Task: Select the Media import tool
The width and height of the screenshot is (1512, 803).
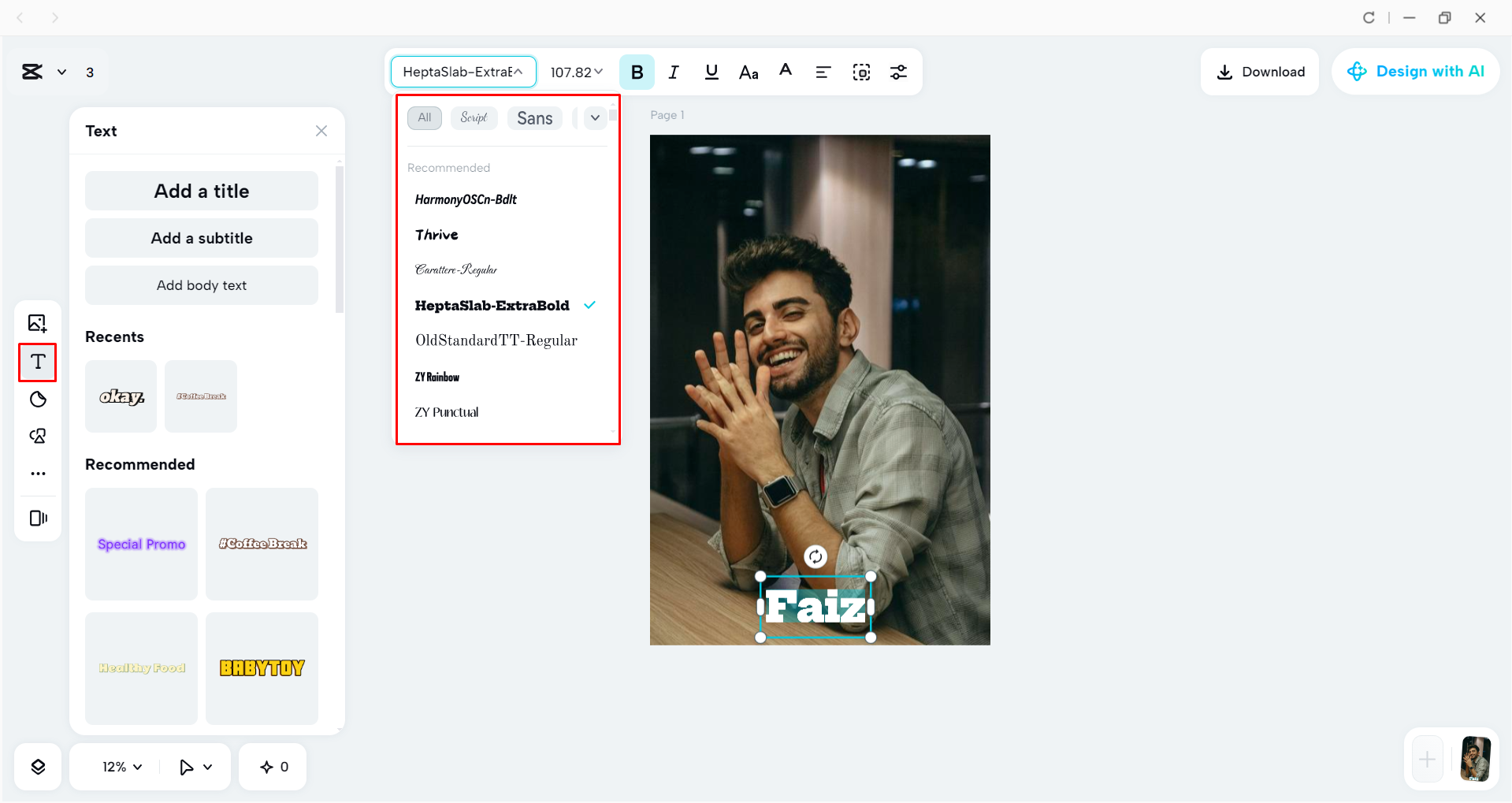Action: pos(37,323)
